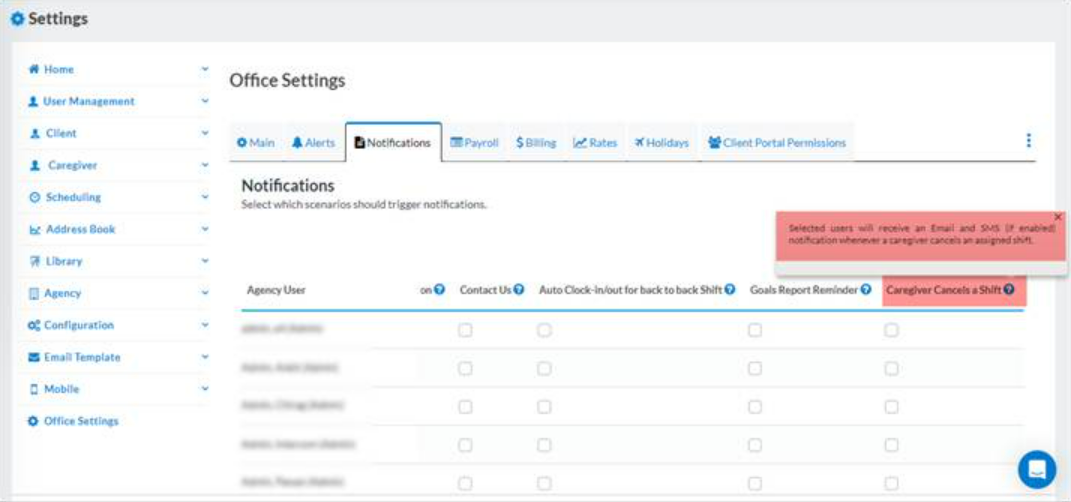Expand the Configuration menu chevron
Viewport: 1071px width, 502px height.
click(205, 325)
